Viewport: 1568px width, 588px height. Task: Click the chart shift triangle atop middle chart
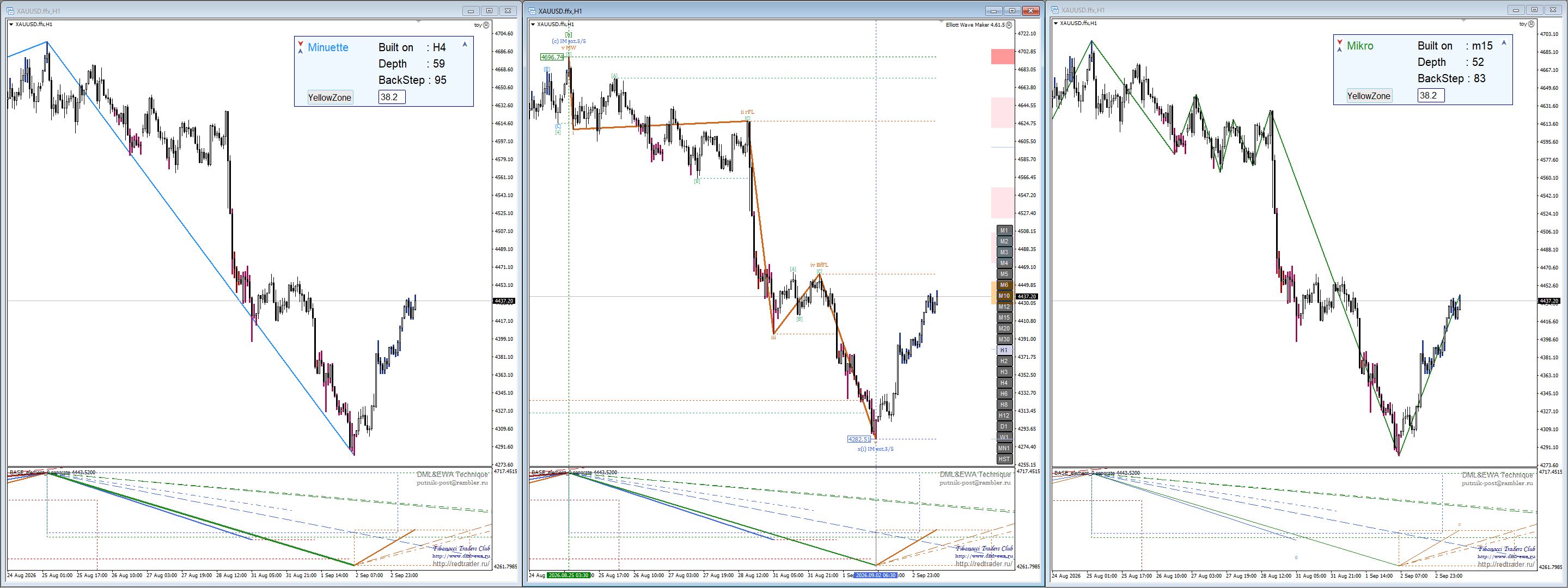coord(941,22)
